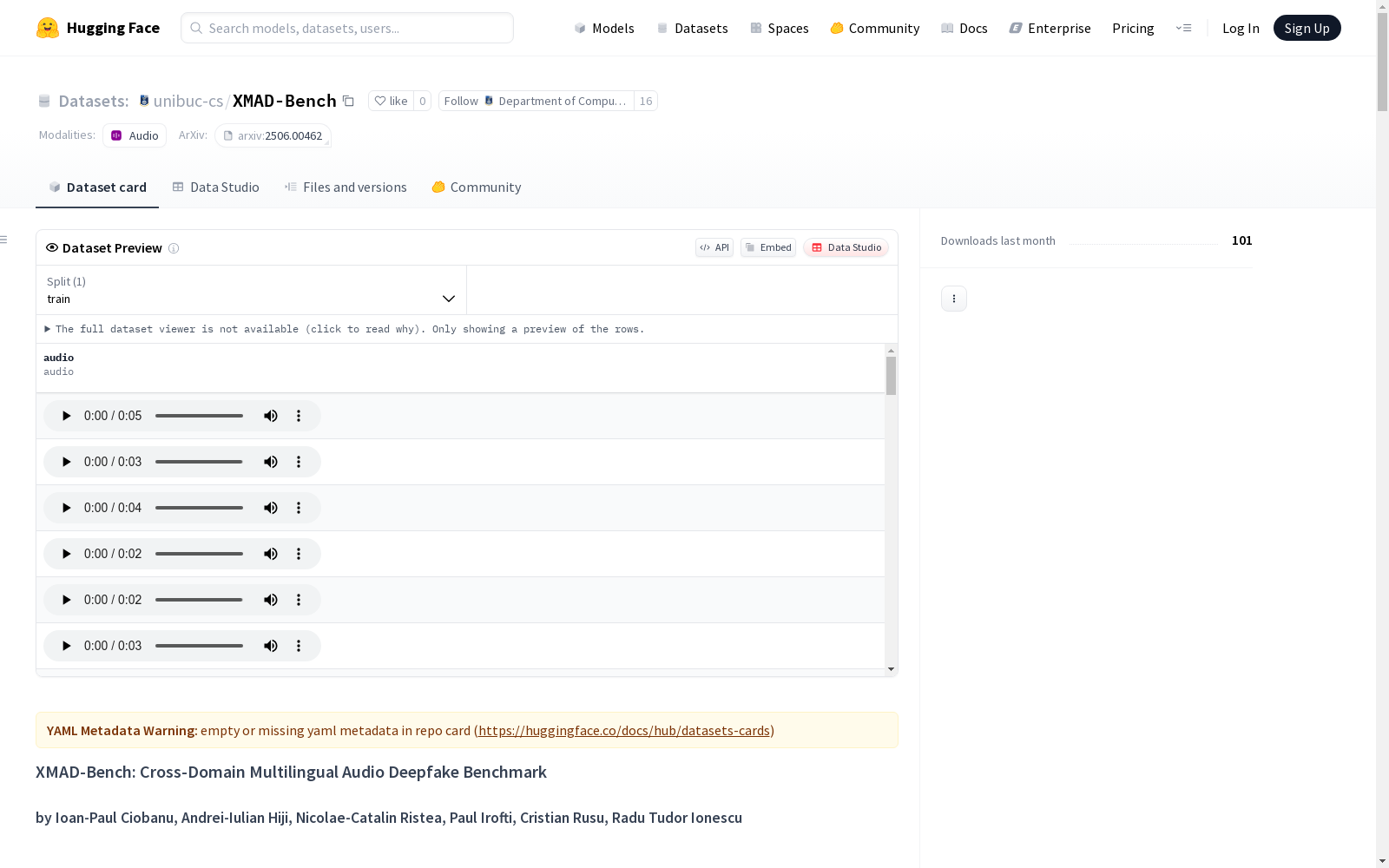
Task: Open the extra navigation menu beside Pricing
Action: (x=1183, y=28)
